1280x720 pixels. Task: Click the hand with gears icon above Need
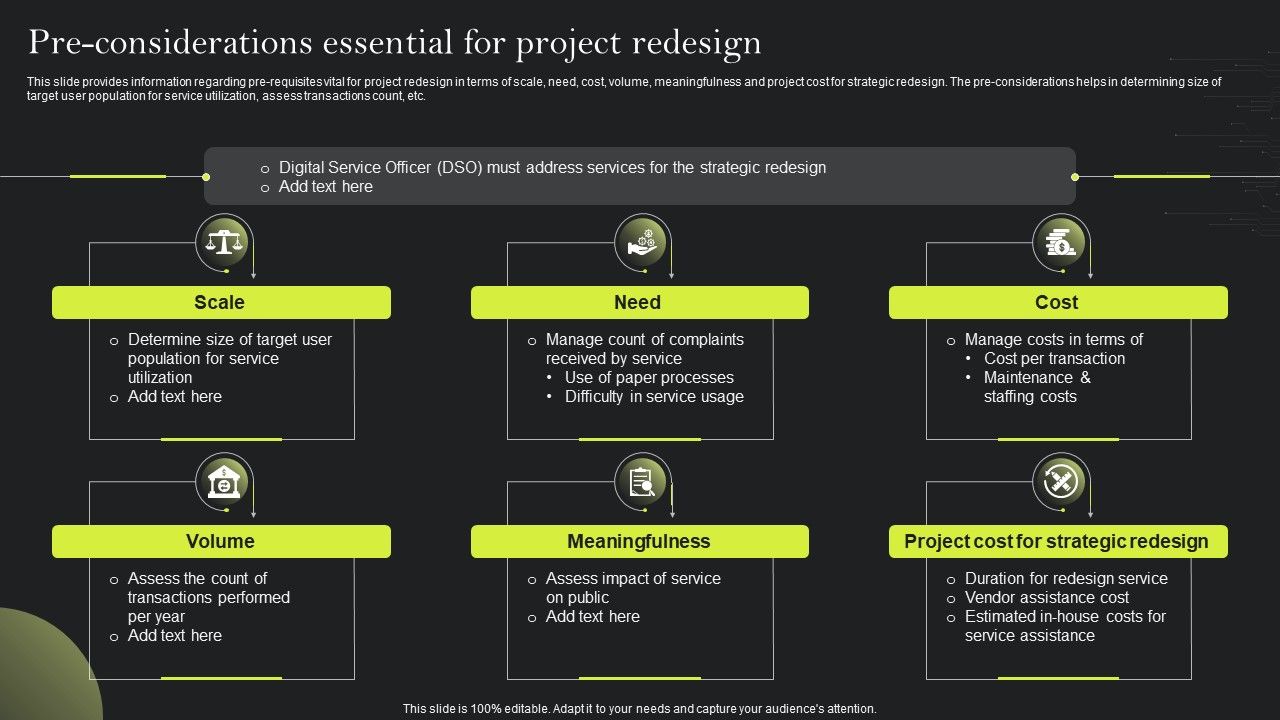coord(642,241)
